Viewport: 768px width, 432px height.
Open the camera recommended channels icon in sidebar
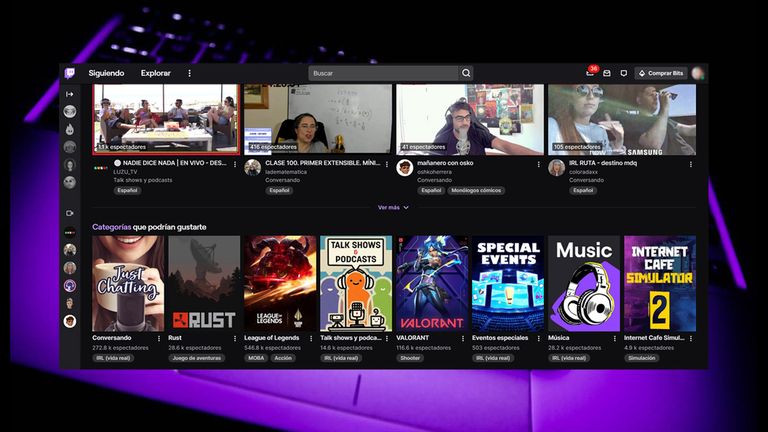point(70,213)
